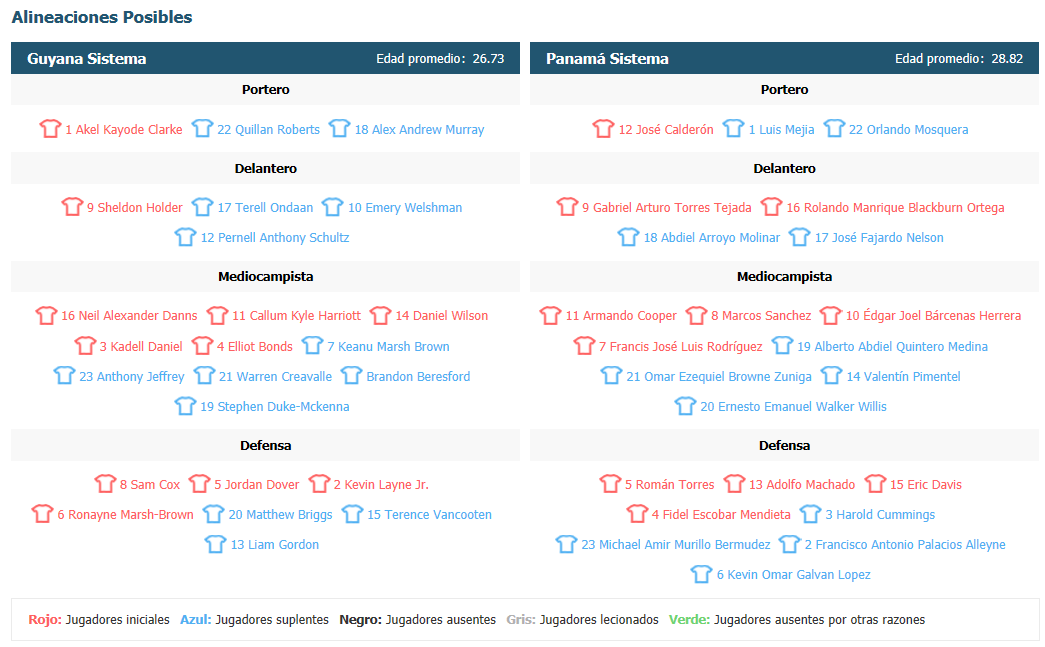Click the red jersey icon beside José Calderón
Screen dimensions: 1045x647
point(604,129)
